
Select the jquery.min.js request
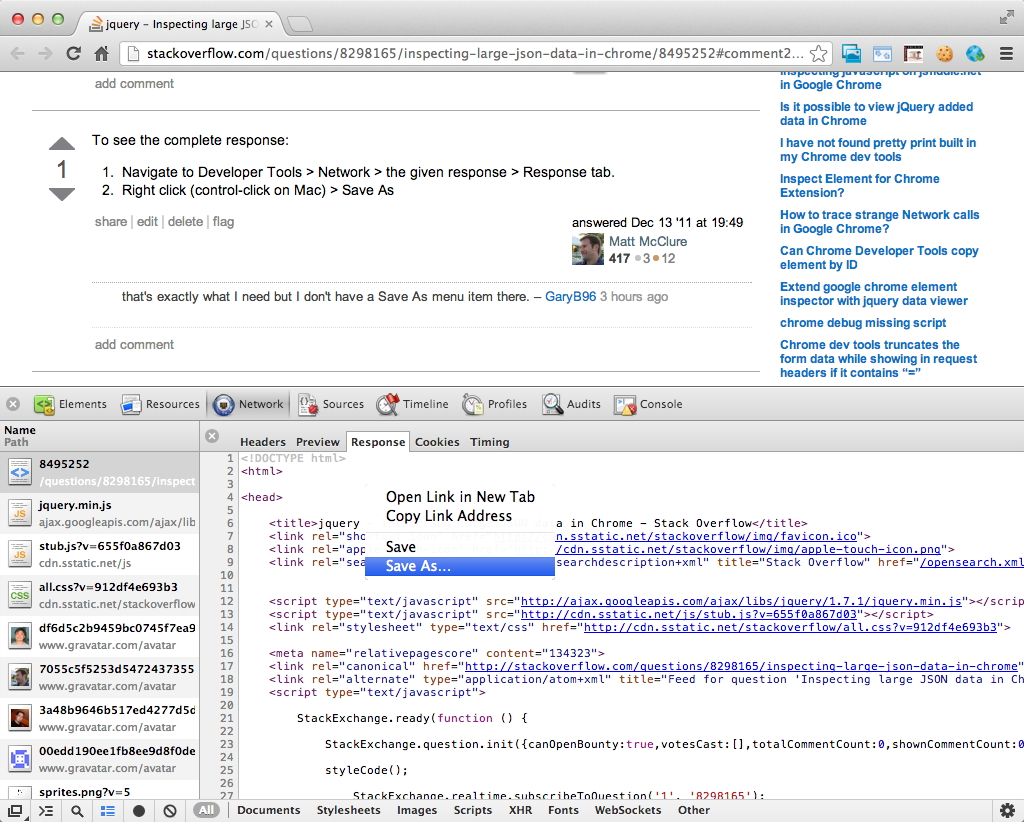(99, 513)
